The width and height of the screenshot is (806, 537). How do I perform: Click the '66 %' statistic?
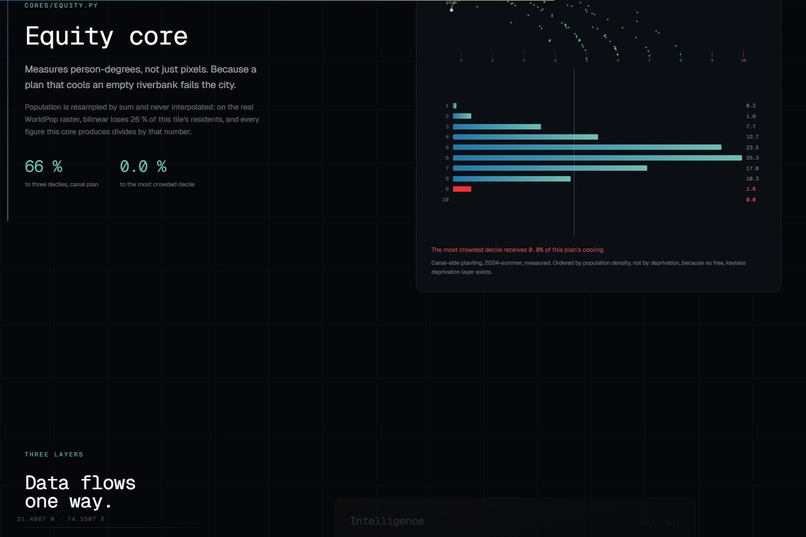point(44,166)
